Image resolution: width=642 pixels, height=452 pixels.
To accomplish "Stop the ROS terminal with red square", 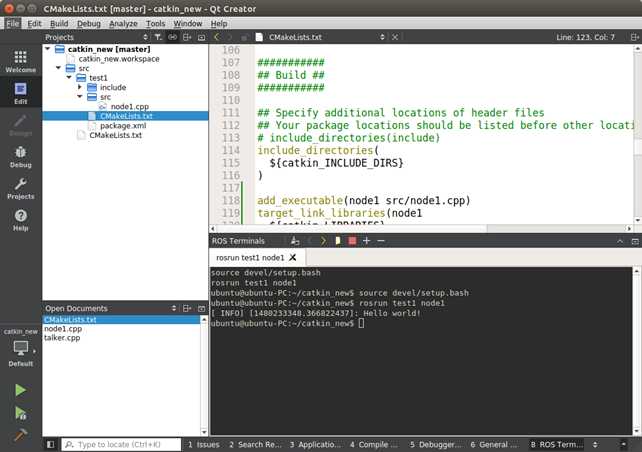I will [352, 241].
